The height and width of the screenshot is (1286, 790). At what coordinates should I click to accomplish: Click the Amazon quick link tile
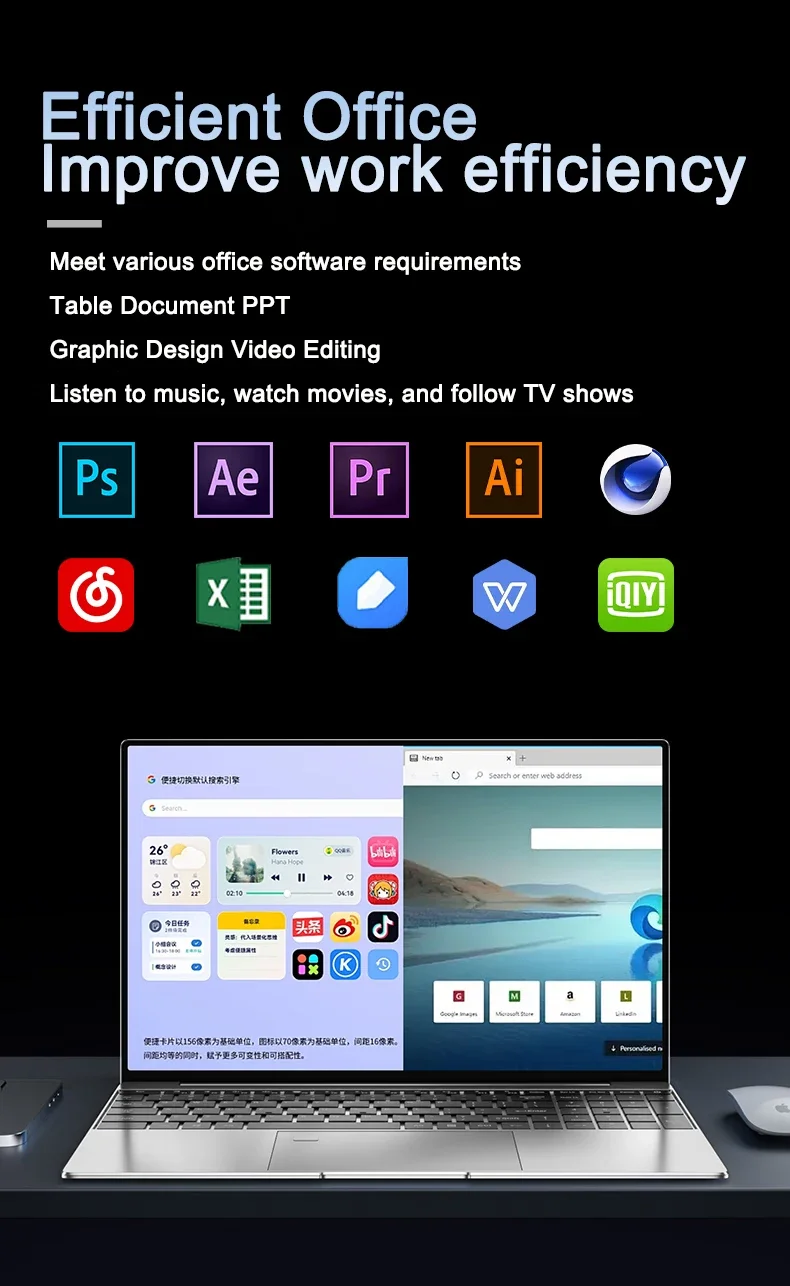click(x=570, y=1001)
